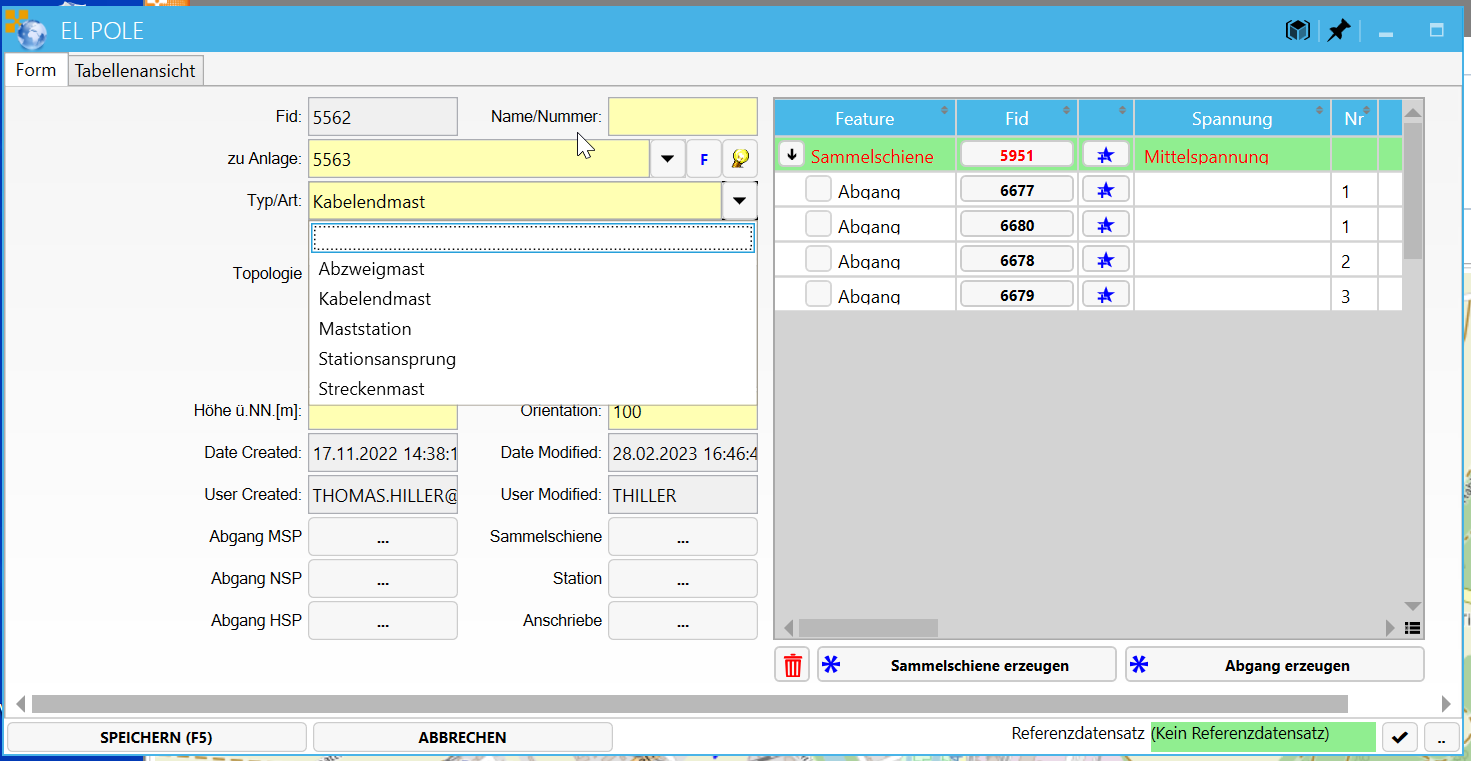
Task: Sort table by Feature column header
Action: [865, 118]
